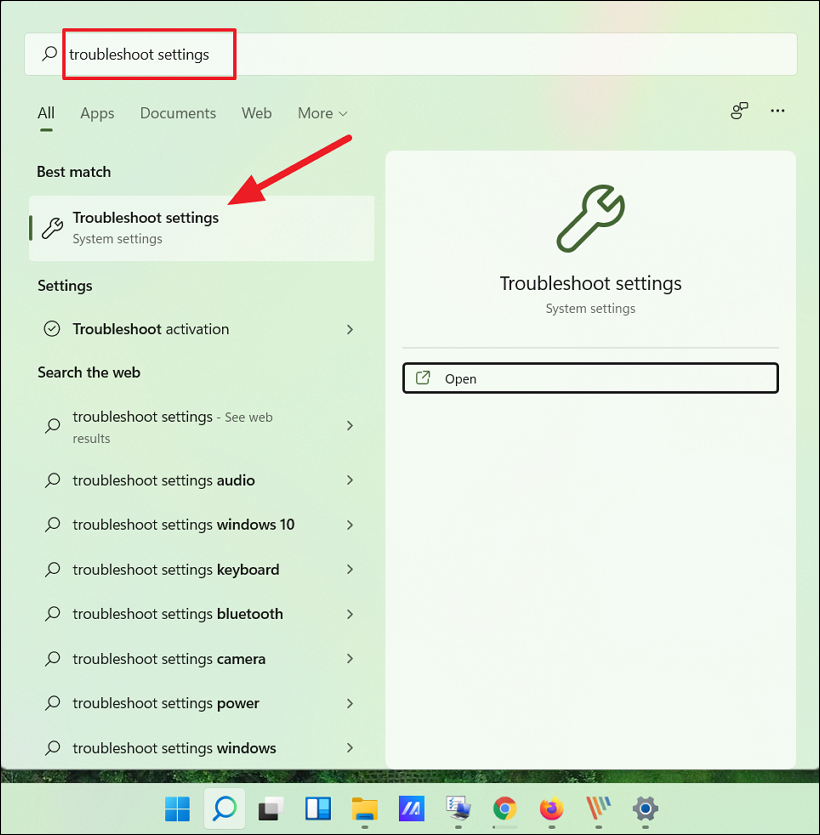Image resolution: width=820 pixels, height=835 pixels.
Task: Expand arrow for troubleshoot settings camera
Action: click(350, 658)
